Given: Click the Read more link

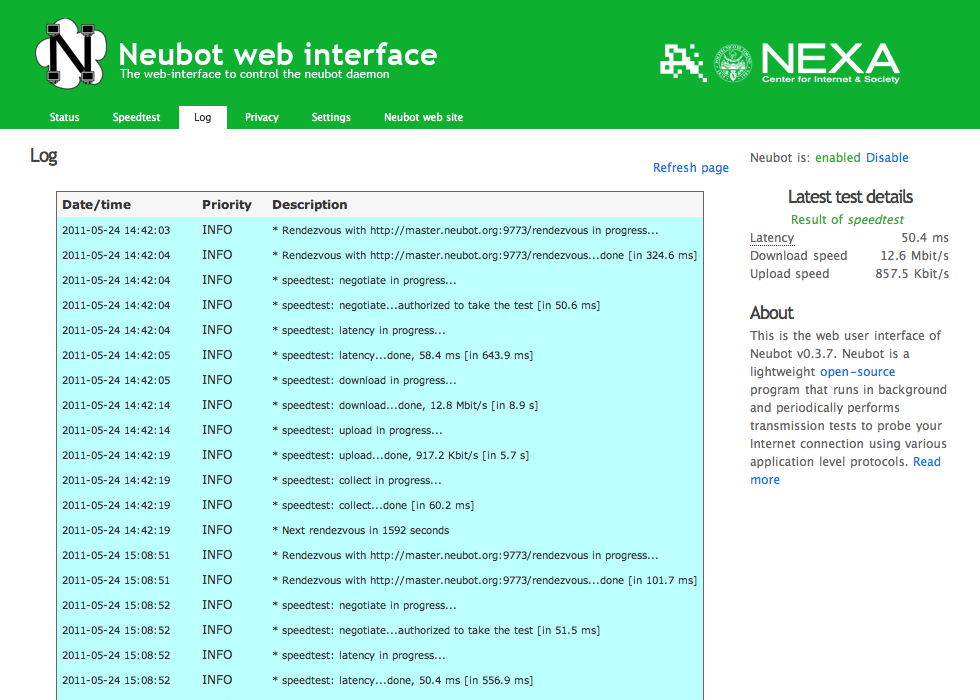Looking at the screenshot, I should [926, 461].
